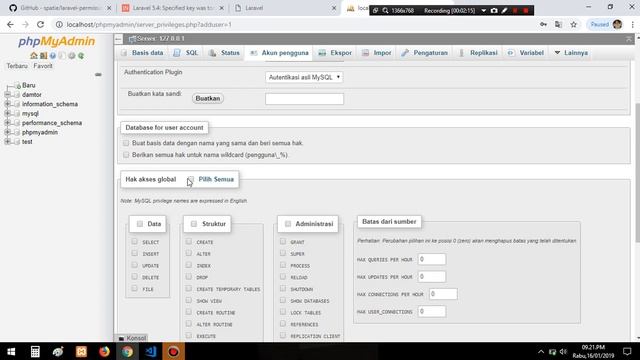Open the recorder options dropdown arrow
This screenshot has width=640, height=360.
pos(483,10)
